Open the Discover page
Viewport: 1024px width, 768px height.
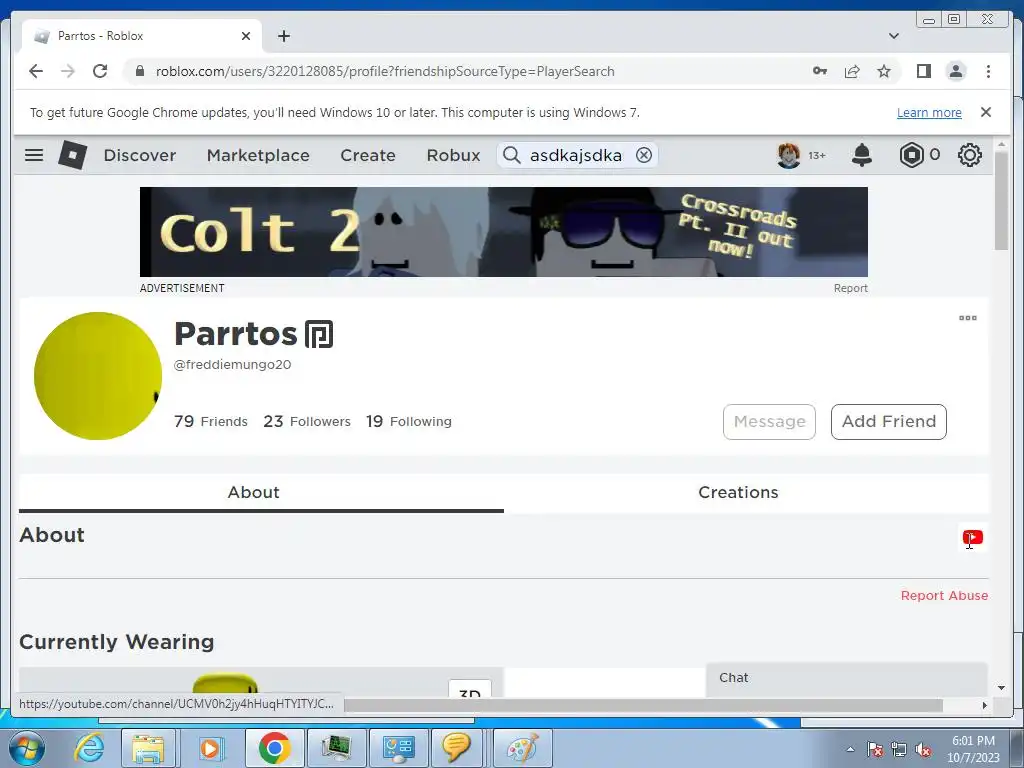[140, 155]
